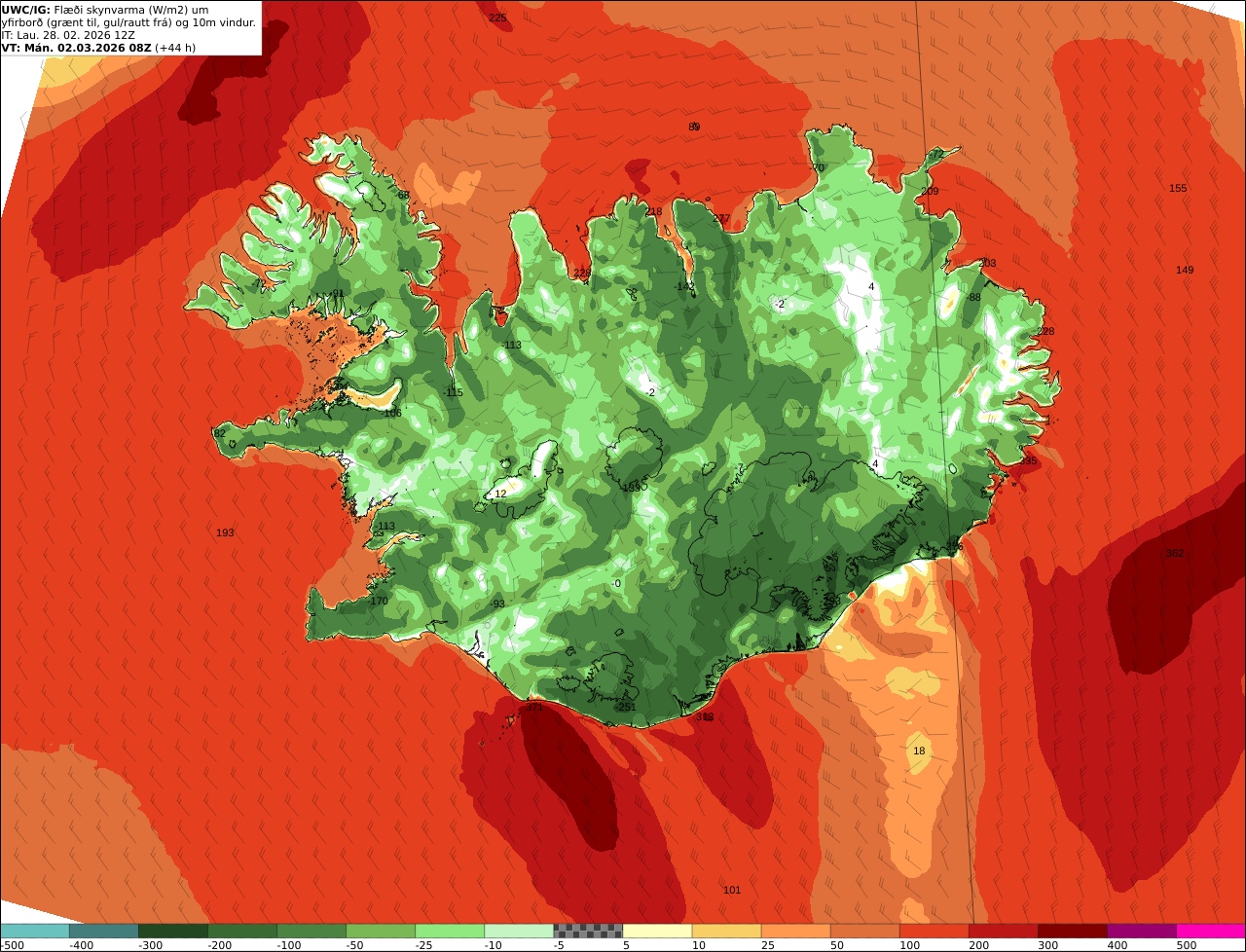Click the "300" legend tick label

[x=1048, y=945]
